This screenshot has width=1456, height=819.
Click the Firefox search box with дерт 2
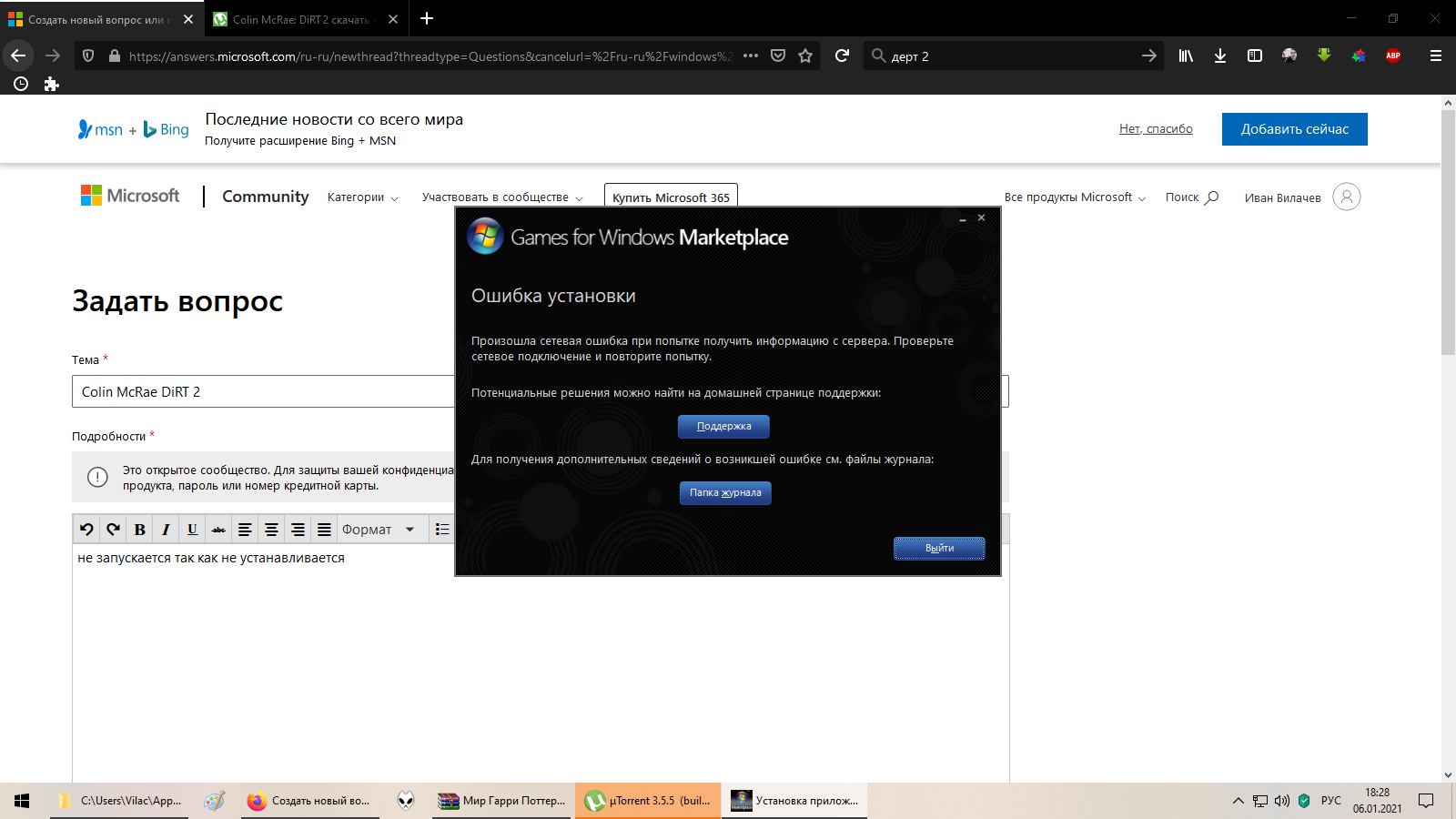pyautogui.click(x=1014, y=56)
